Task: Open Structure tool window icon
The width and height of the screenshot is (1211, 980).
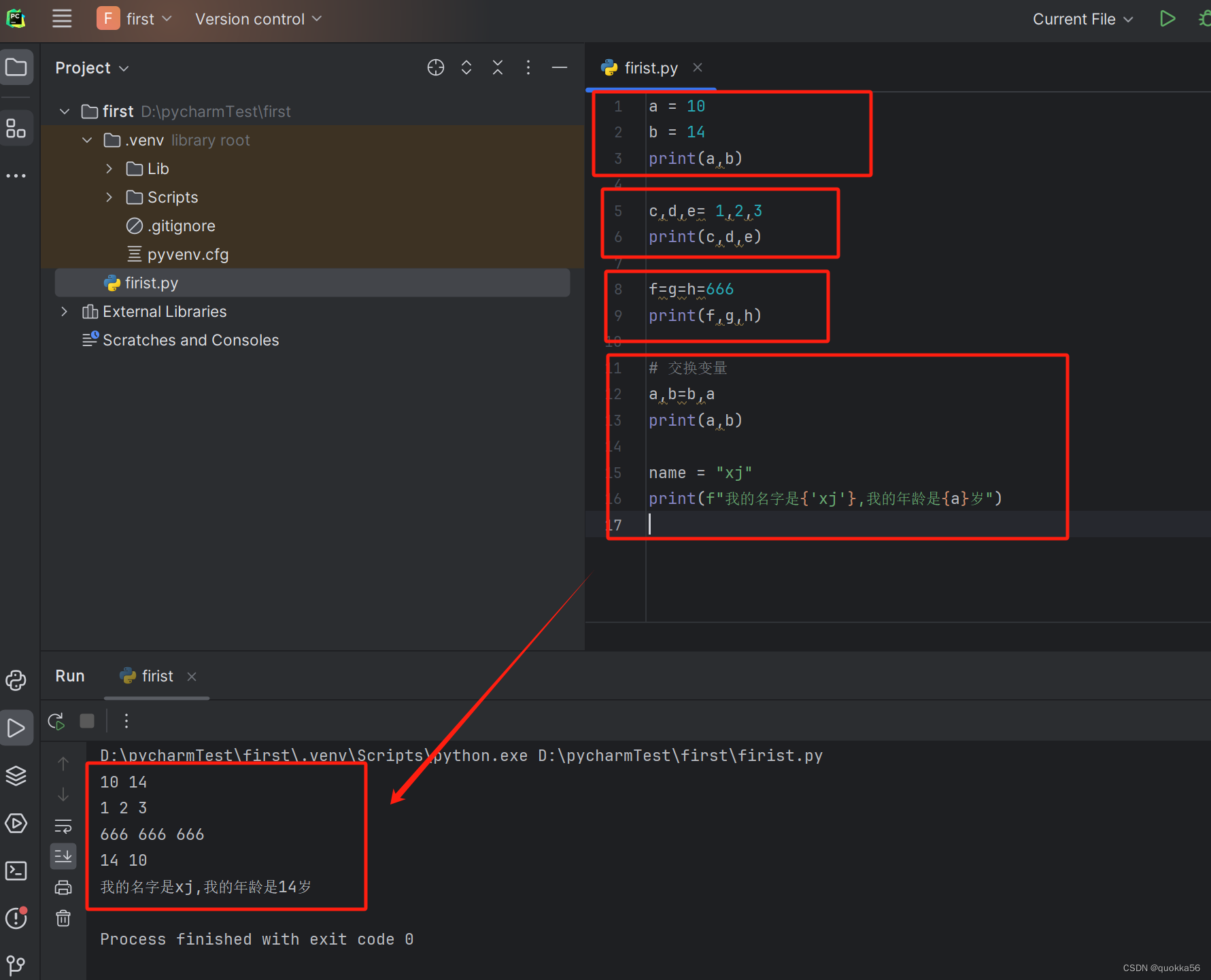Action: pyautogui.click(x=16, y=128)
